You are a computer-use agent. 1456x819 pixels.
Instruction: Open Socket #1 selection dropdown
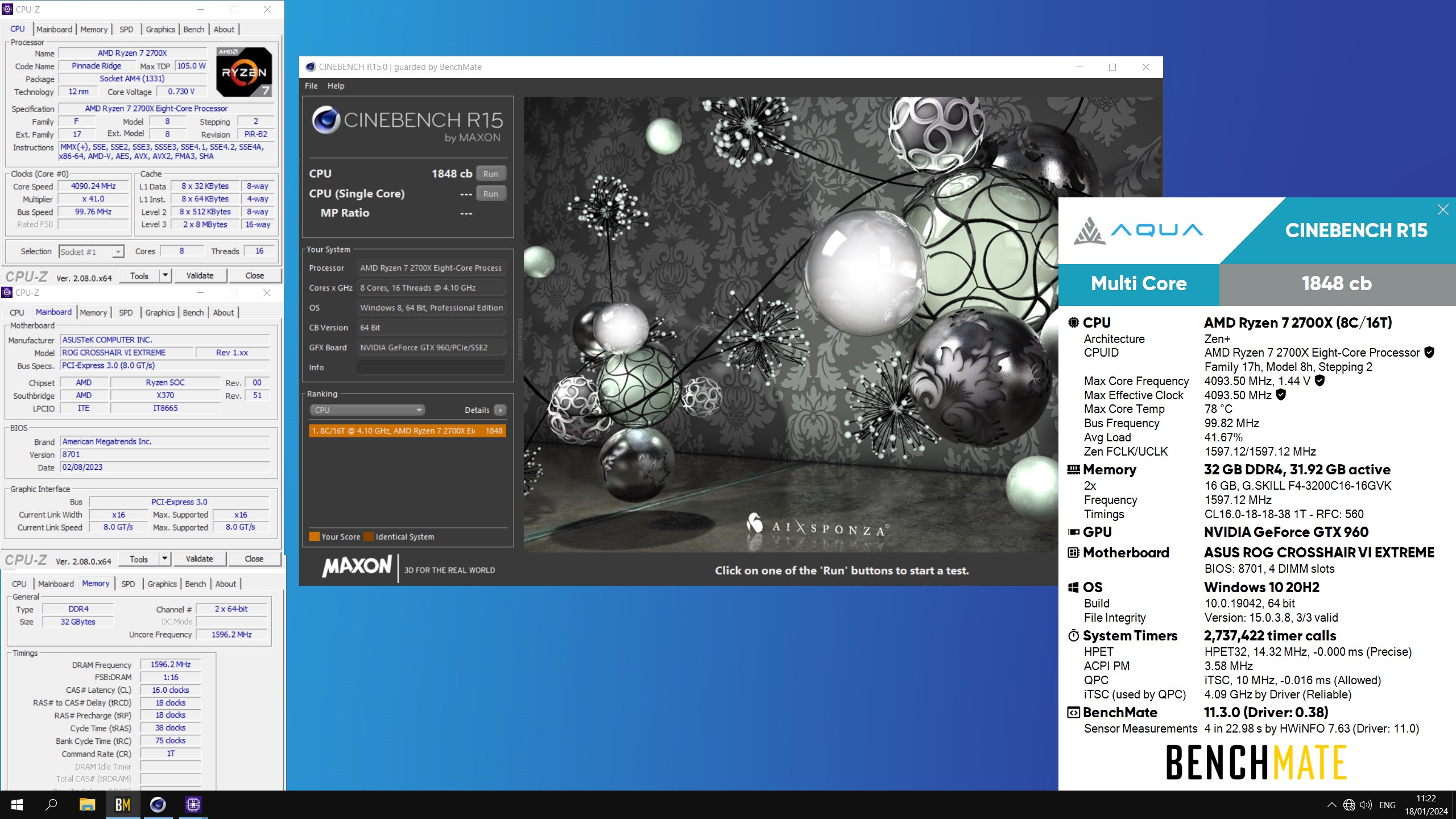(92, 251)
